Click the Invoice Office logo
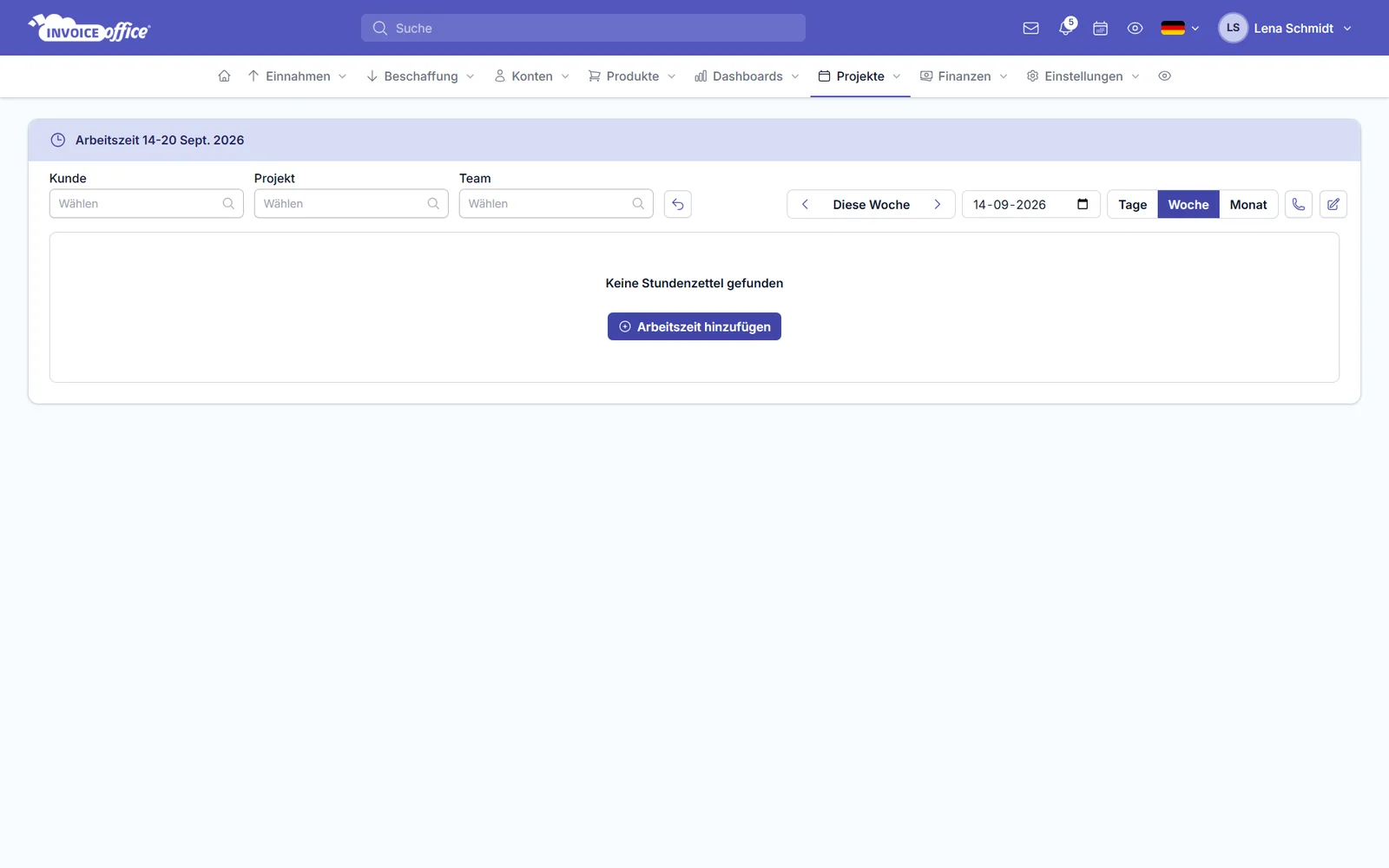 coord(89,29)
